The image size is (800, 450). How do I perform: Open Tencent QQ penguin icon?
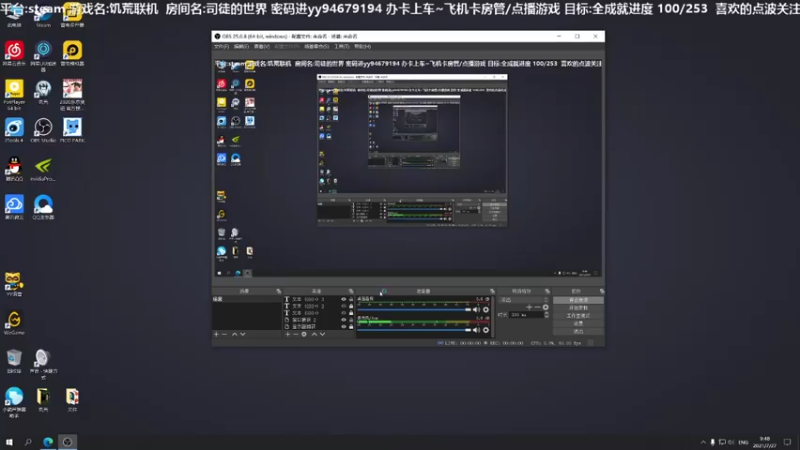[14, 169]
